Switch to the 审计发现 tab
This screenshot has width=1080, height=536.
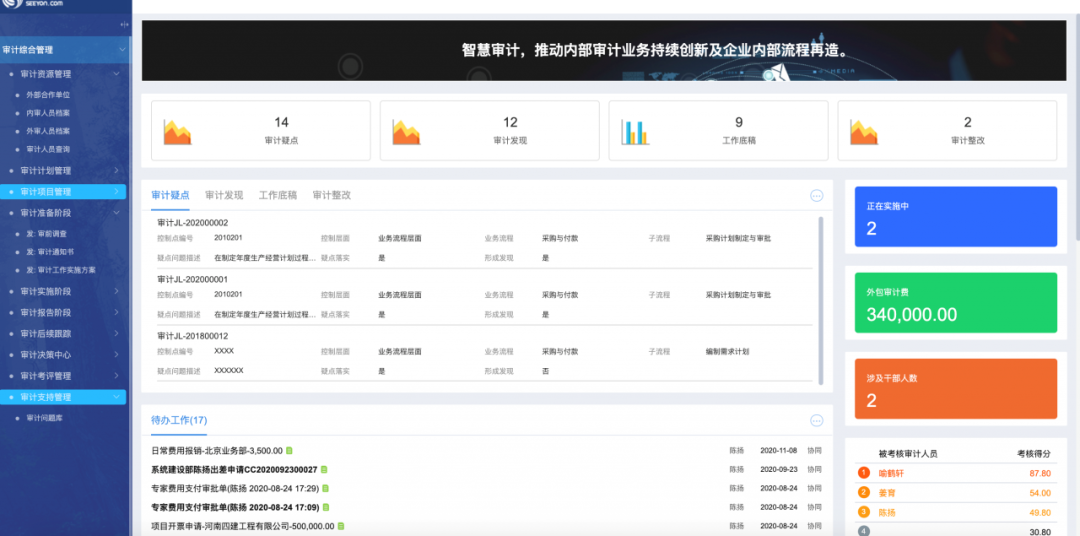(224, 195)
